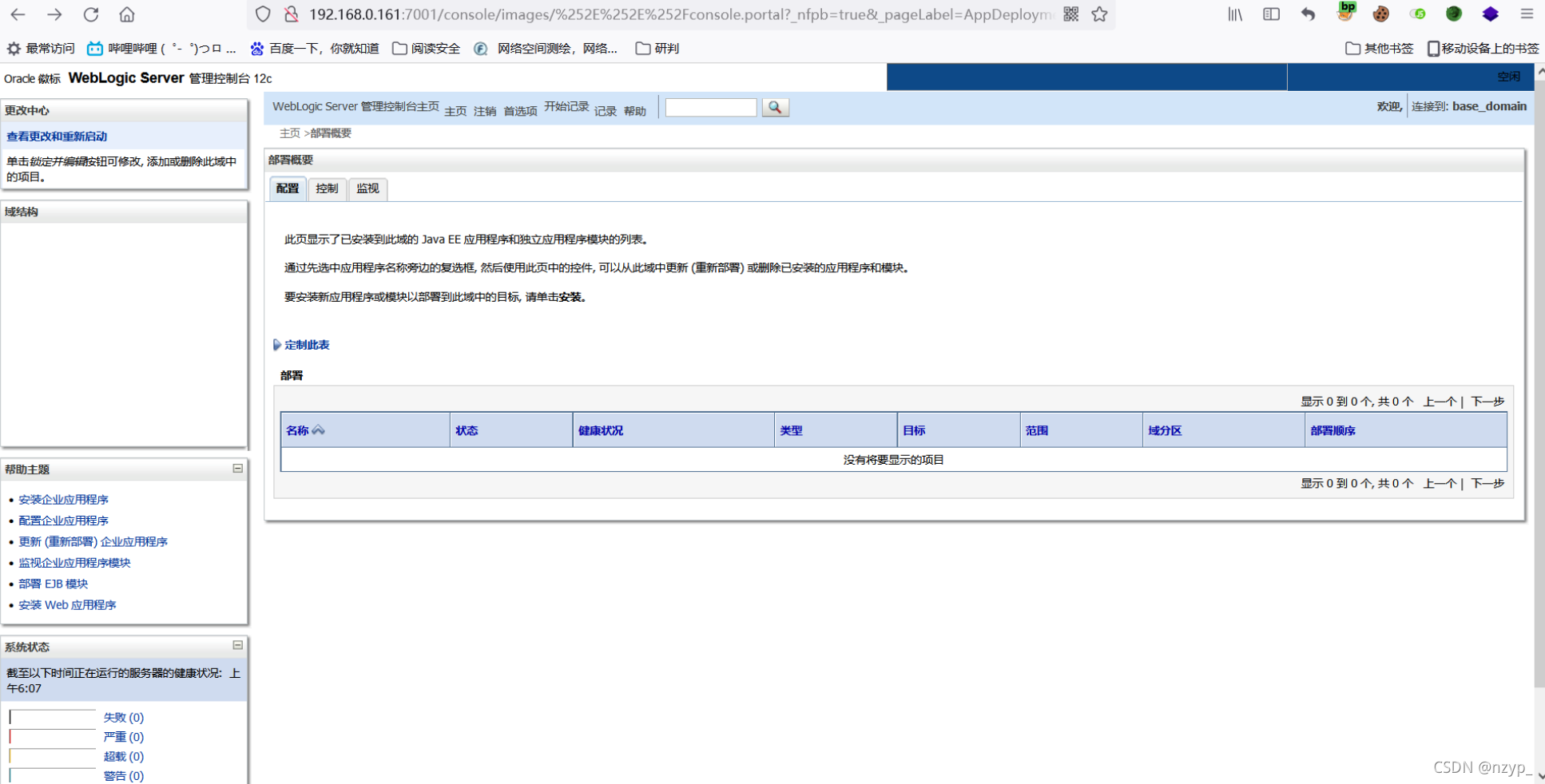Image resolution: width=1545 pixels, height=784 pixels.
Task: Click 开始记录 in toolbar
Action: tap(566, 107)
